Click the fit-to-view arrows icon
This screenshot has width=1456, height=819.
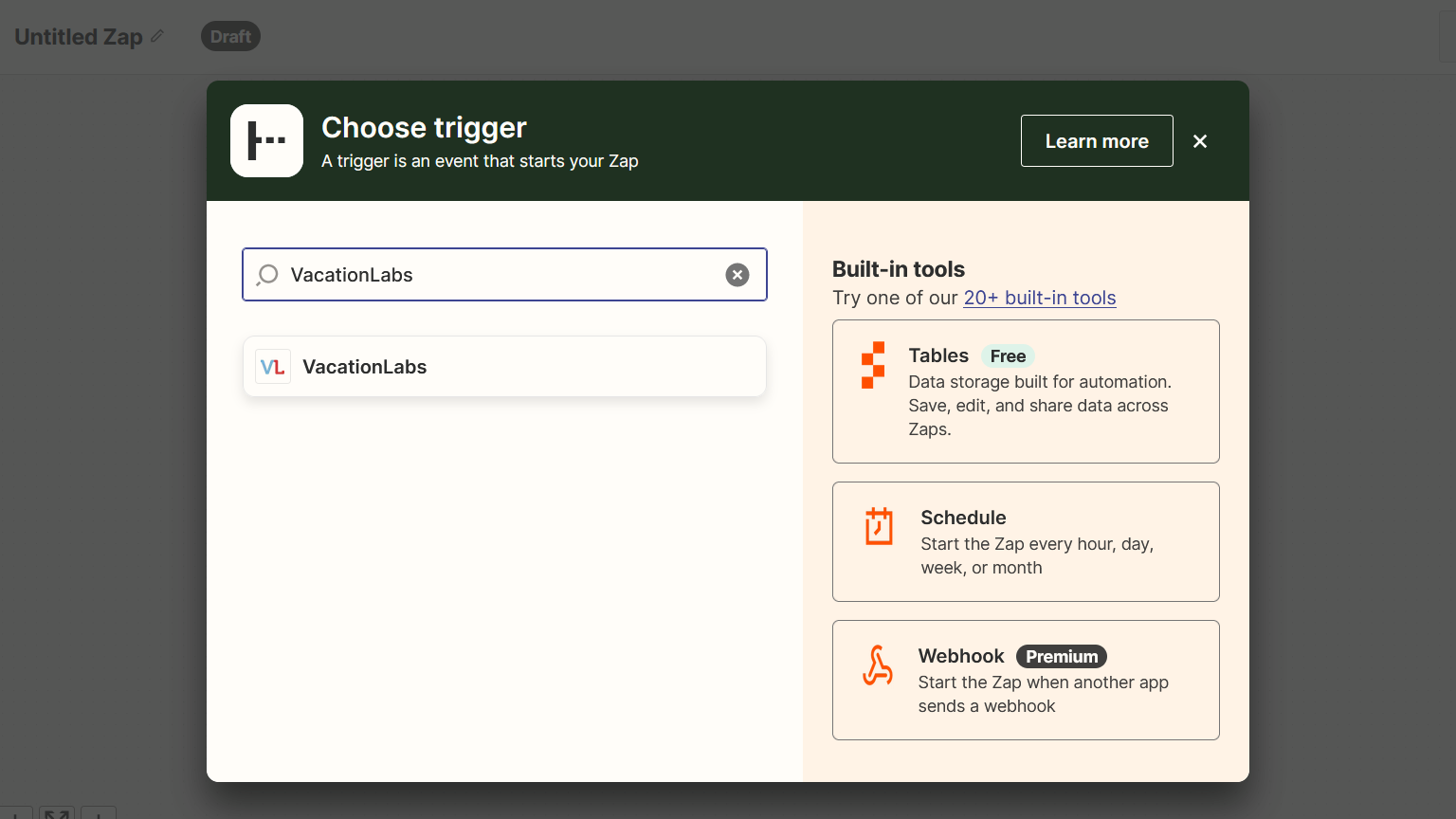[x=57, y=813]
